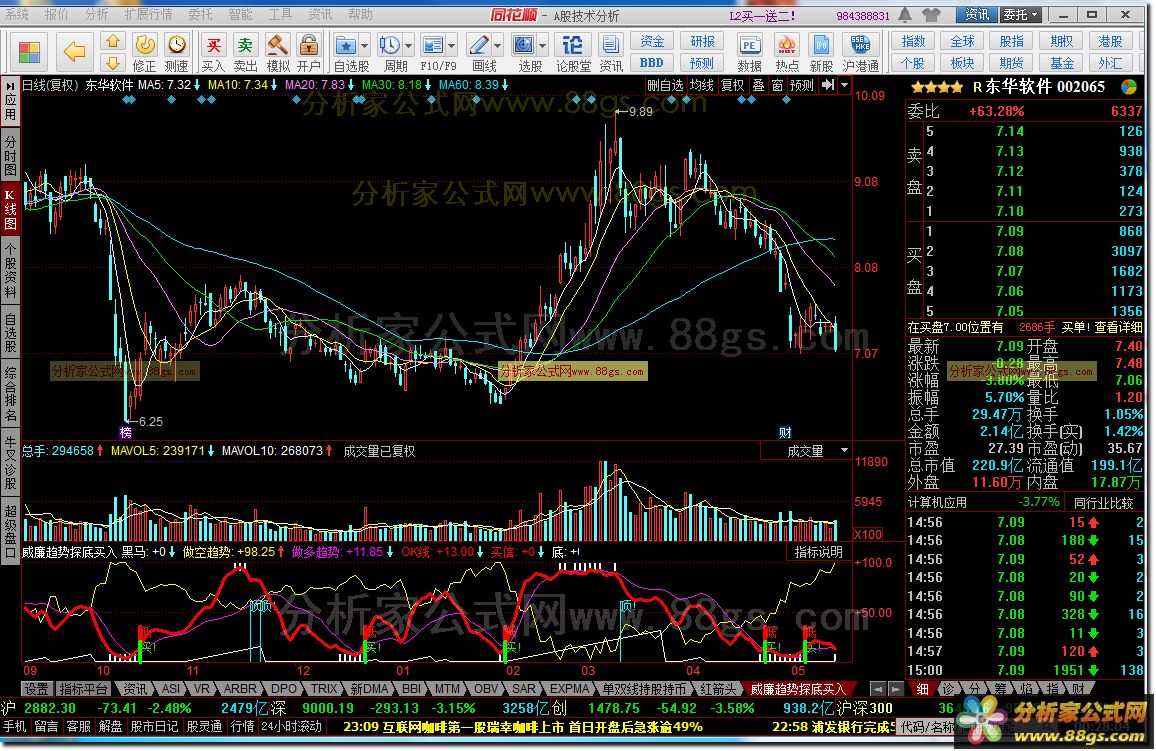Open dropdown arrow beside 选股
The height and width of the screenshot is (751, 1156).
(543, 46)
